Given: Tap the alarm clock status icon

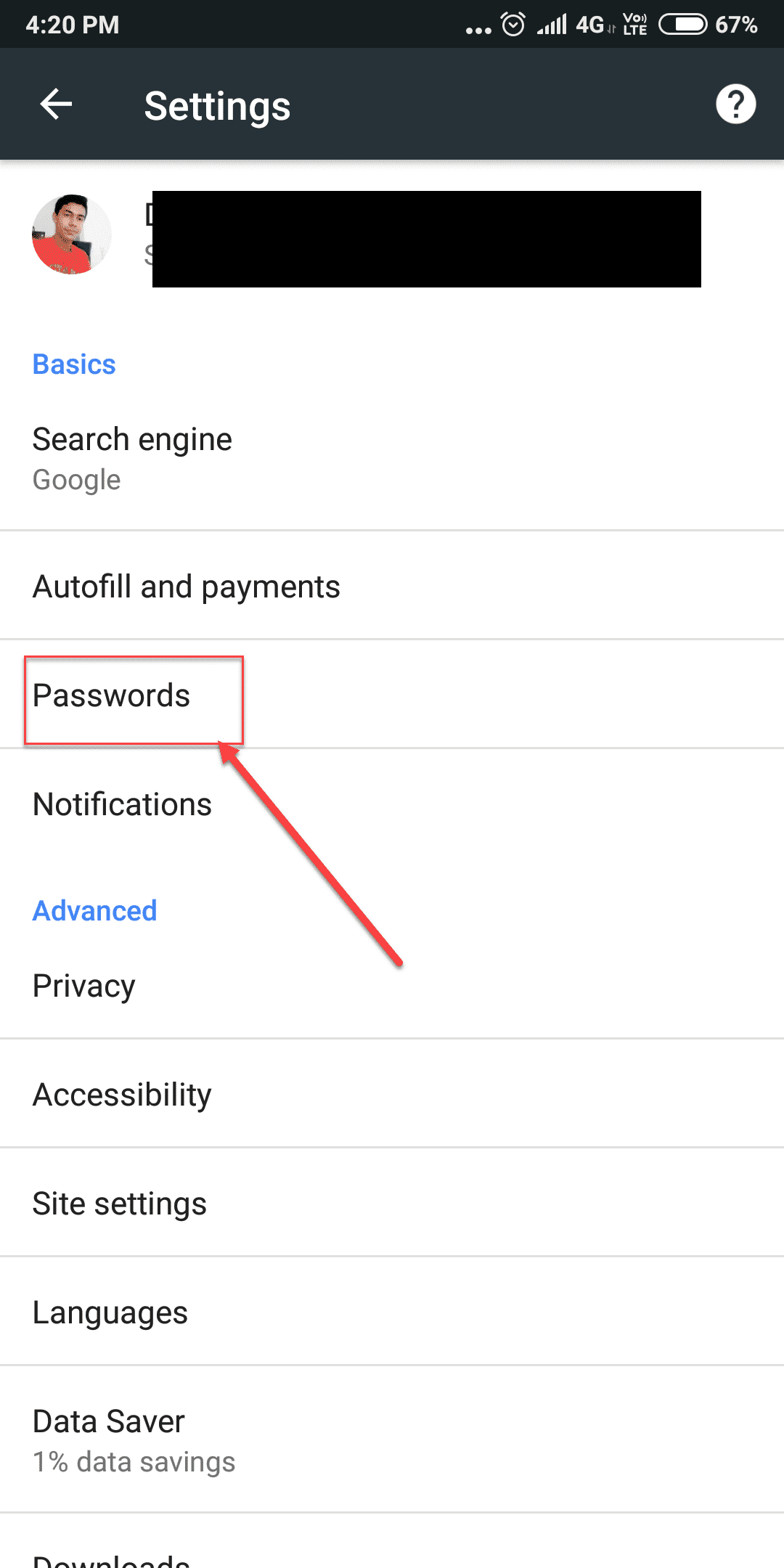Looking at the screenshot, I should pyautogui.click(x=513, y=25).
